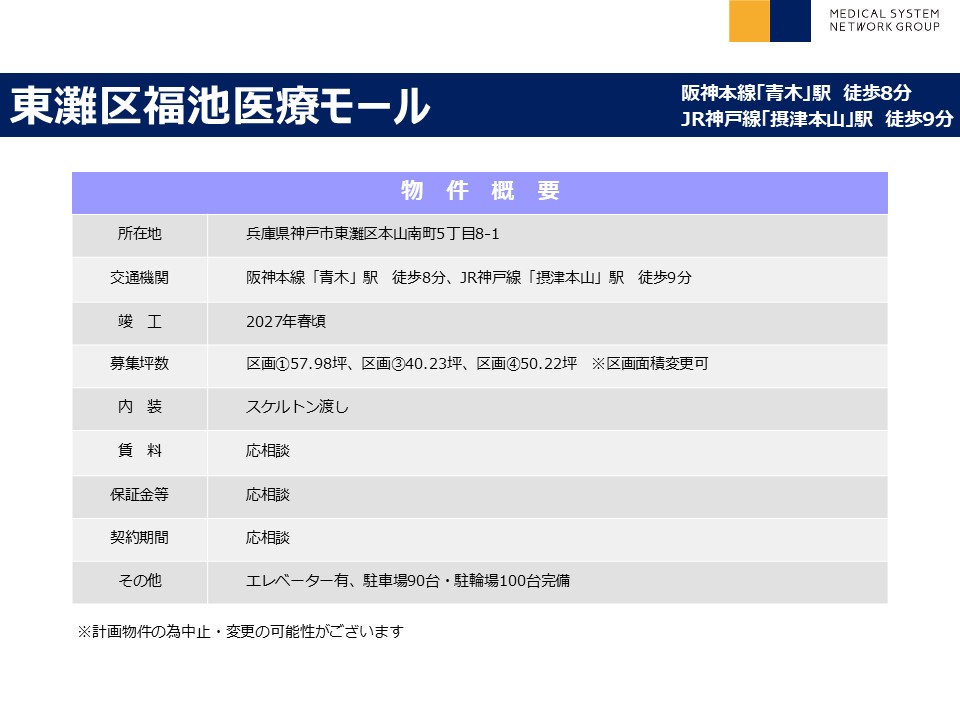
Task: Click the orange square in the logo
Action: tap(749, 21)
